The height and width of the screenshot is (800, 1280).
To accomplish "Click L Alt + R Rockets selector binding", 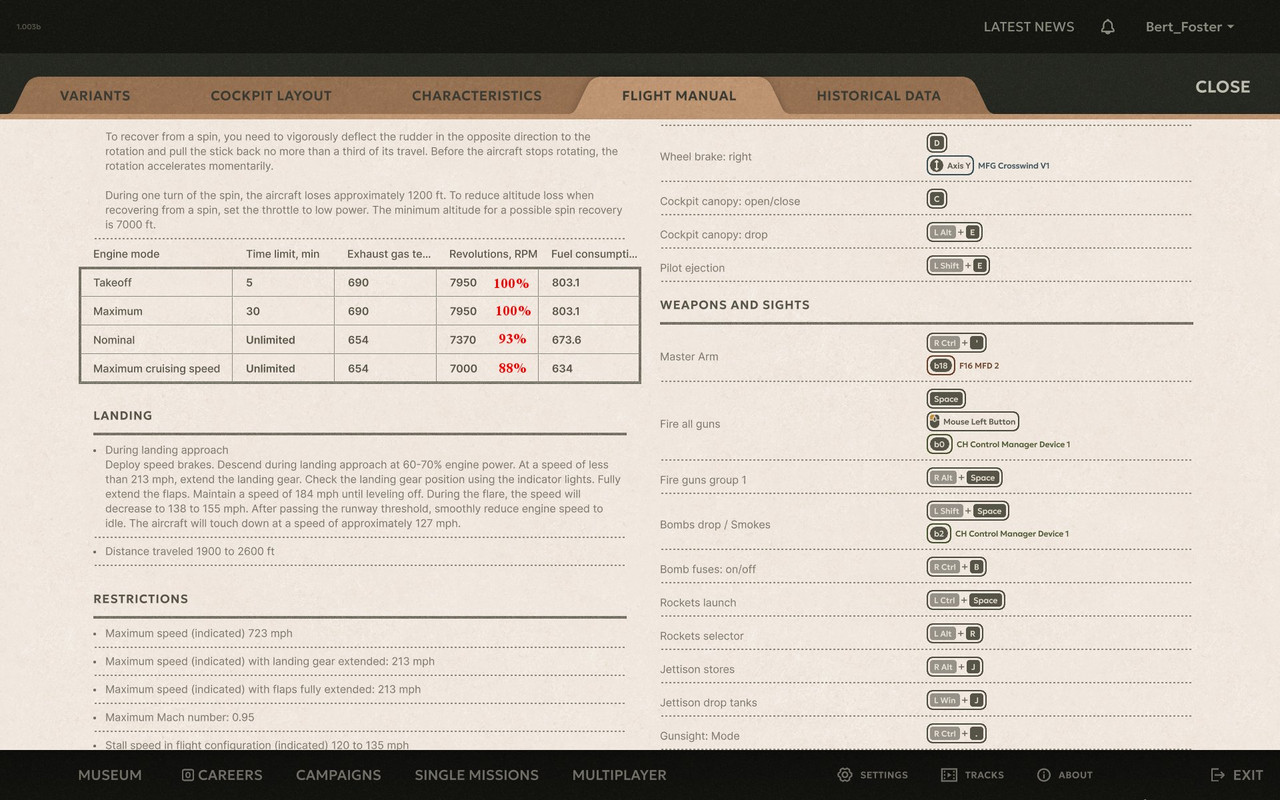I will coord(955,633).
